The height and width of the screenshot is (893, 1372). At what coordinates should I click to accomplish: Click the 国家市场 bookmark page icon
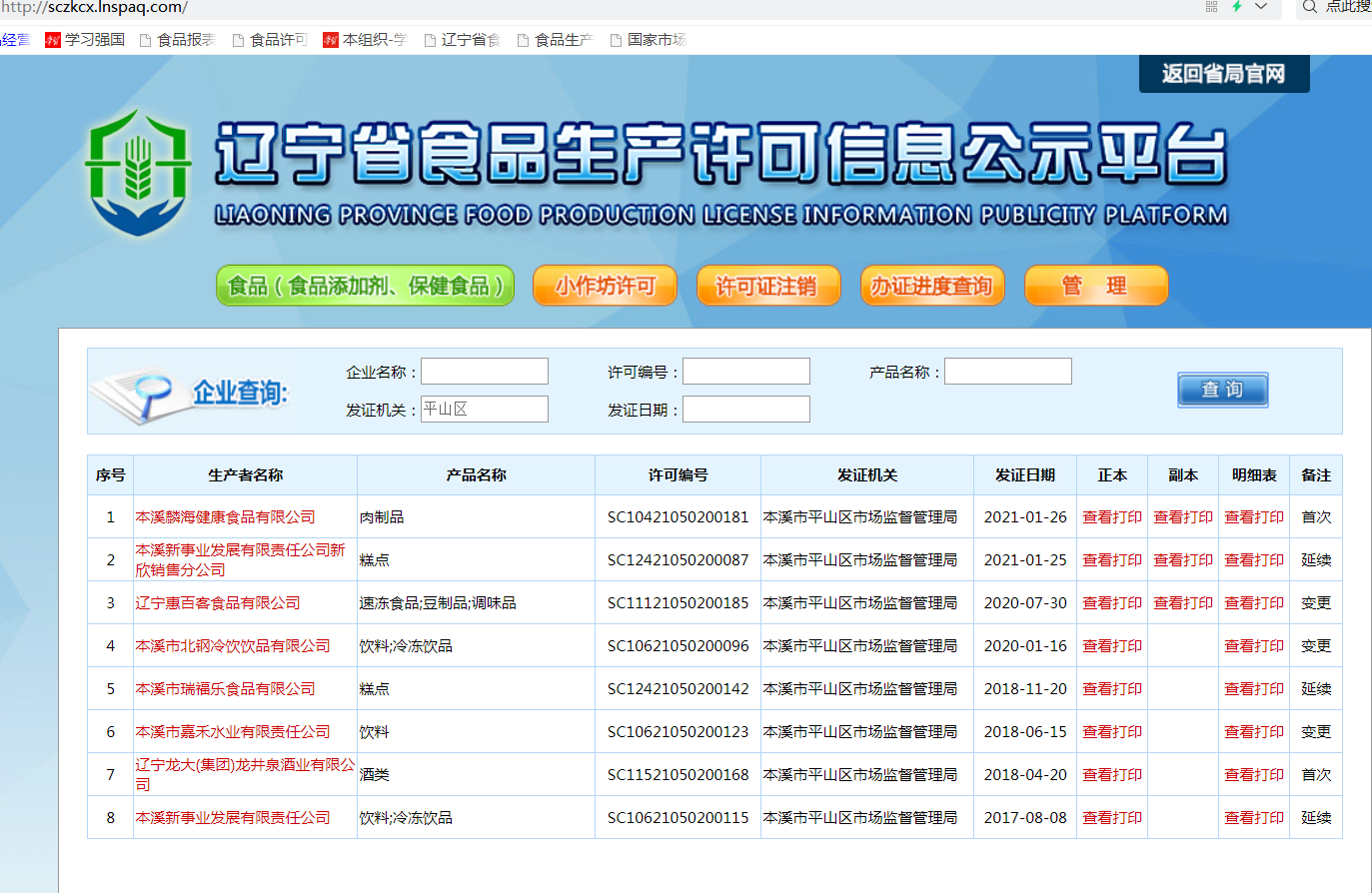coord(616,40)
